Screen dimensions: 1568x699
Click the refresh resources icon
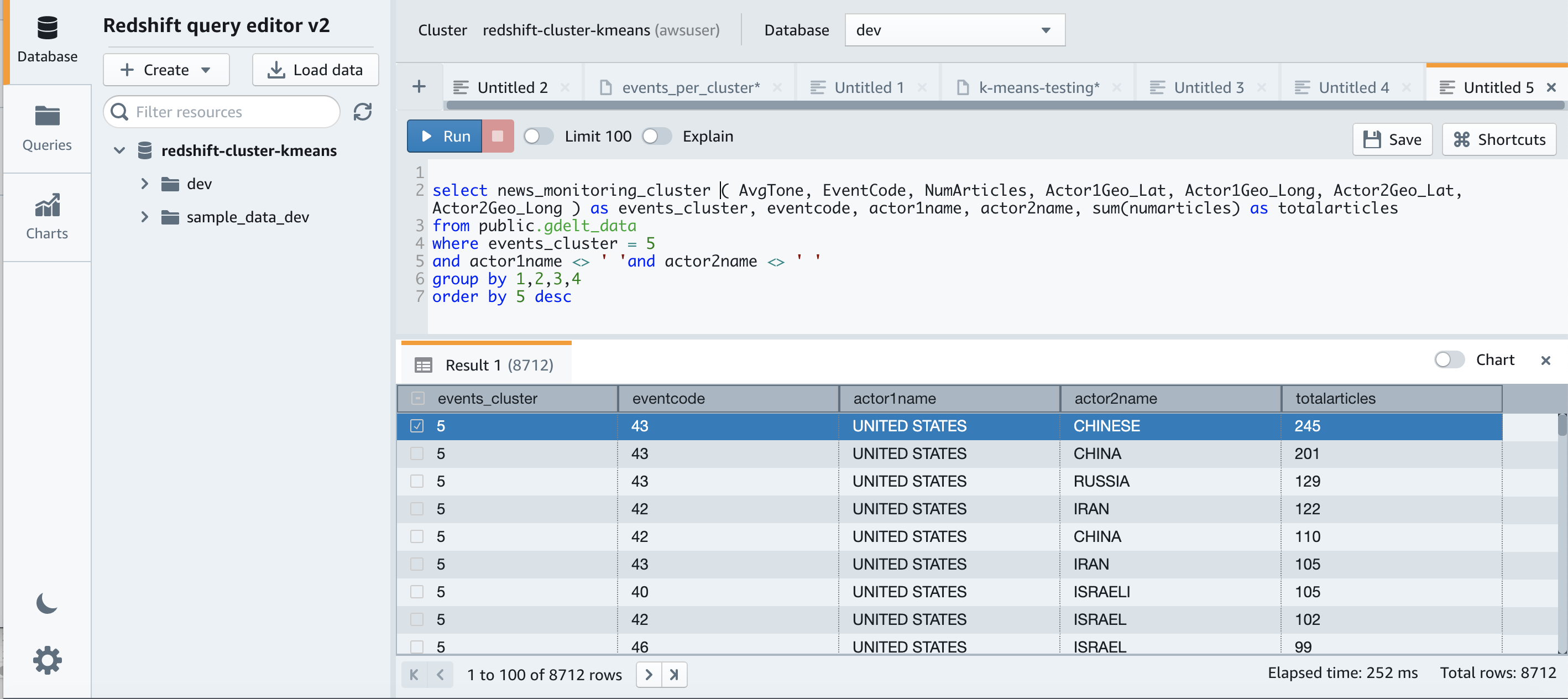(x=363, y=112)
